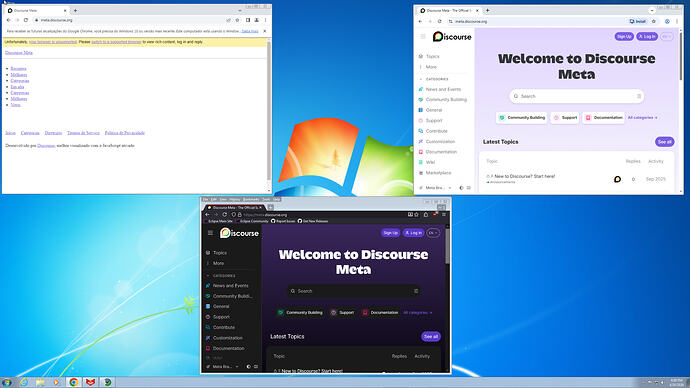Open the 'Saiba mais' link in the Chrome info bar

250,31
